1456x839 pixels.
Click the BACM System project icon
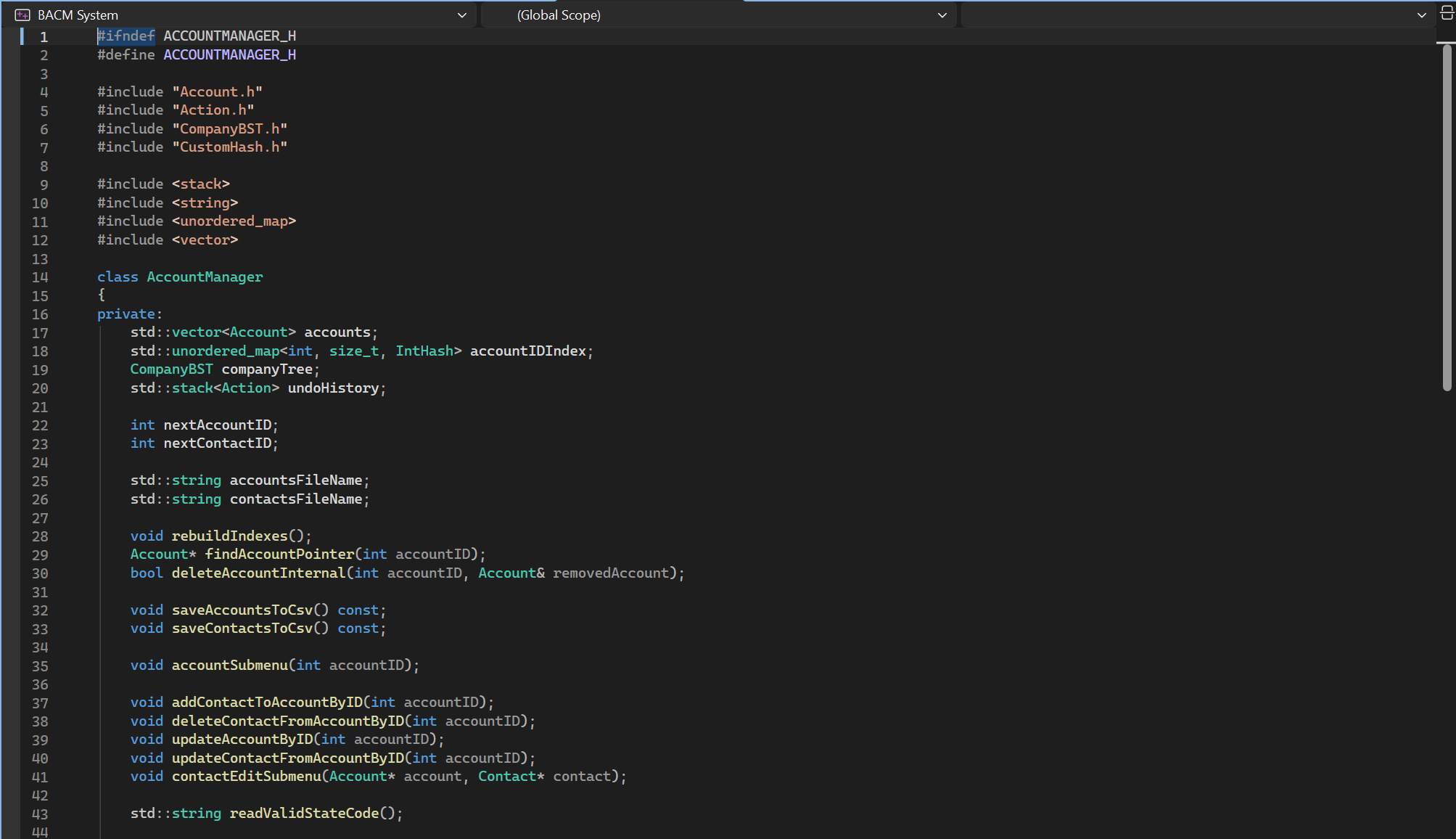point(22,15)
